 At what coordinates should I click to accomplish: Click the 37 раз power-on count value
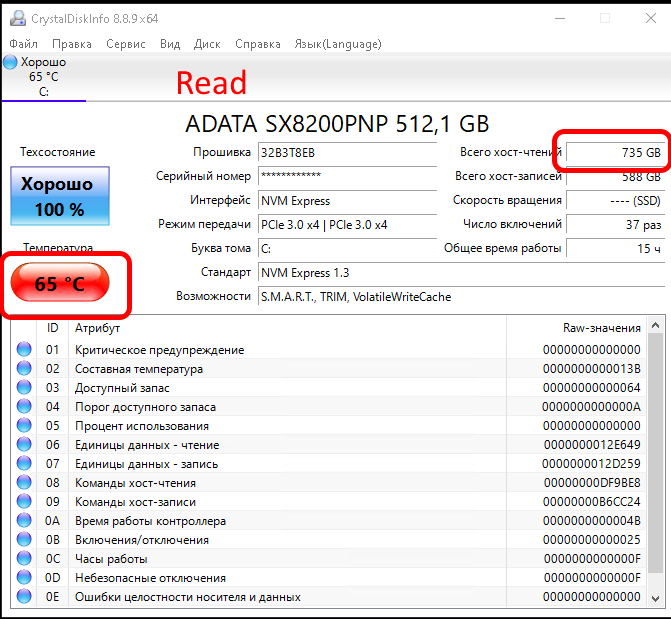point(615,224)
